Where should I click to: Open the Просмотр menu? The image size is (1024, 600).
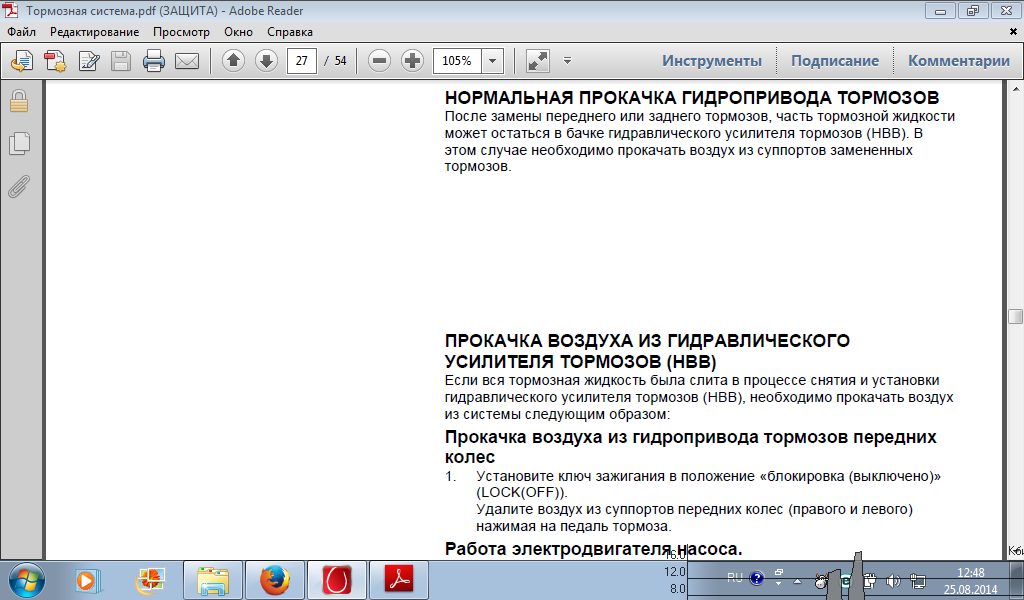pos(181,32)
